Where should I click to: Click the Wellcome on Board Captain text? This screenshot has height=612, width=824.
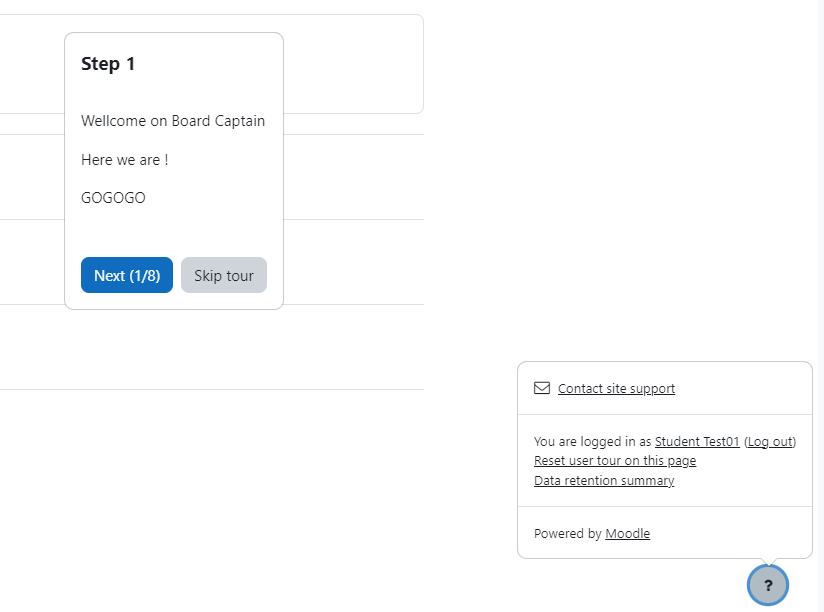pos(173,121)
